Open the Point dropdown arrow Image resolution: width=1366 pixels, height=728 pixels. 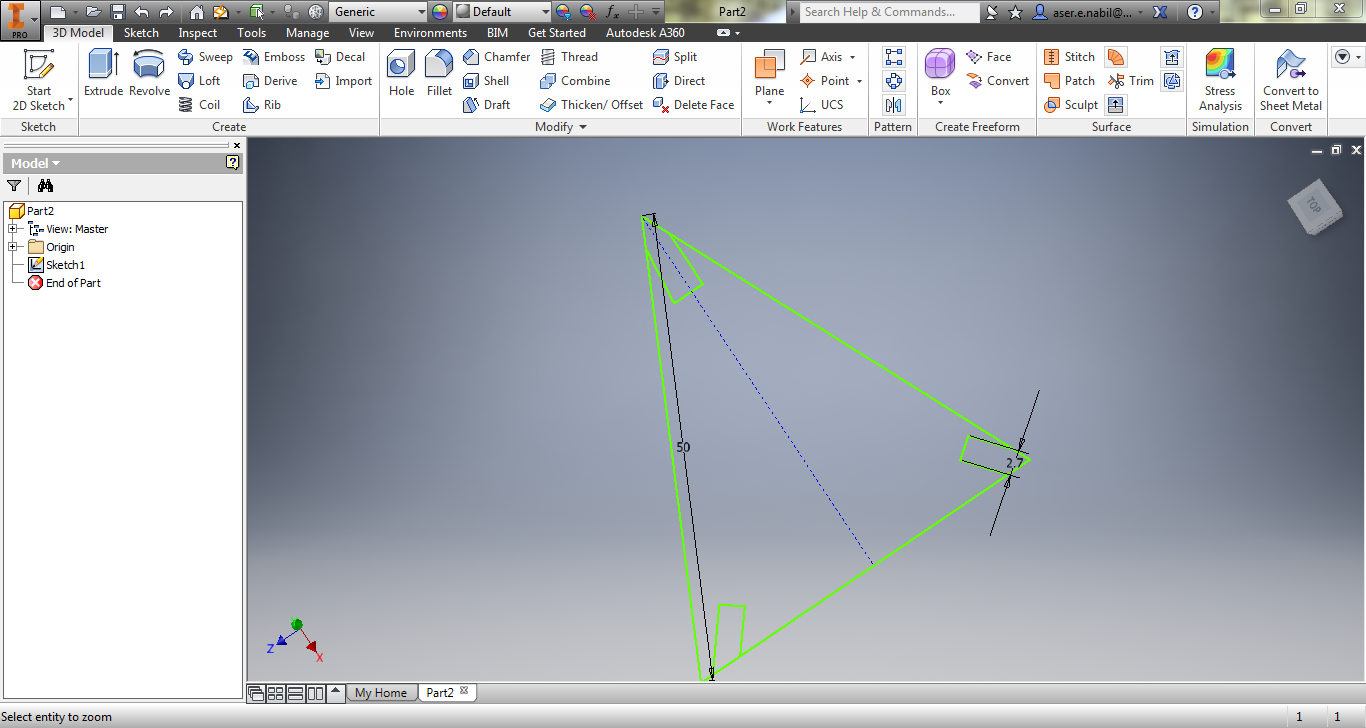(859, 81)
